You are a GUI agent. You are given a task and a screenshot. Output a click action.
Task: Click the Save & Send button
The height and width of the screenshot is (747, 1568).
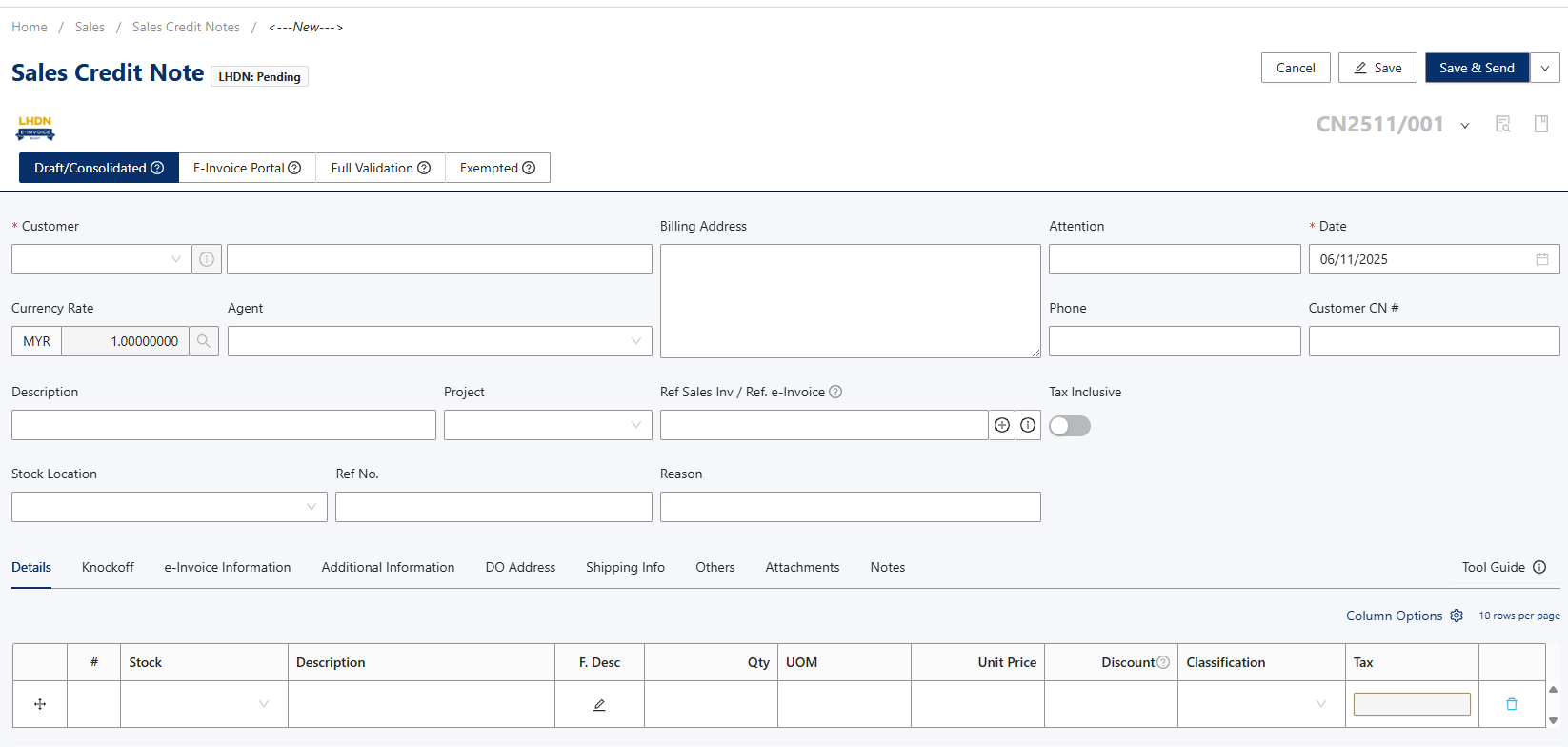point(1477,68)
